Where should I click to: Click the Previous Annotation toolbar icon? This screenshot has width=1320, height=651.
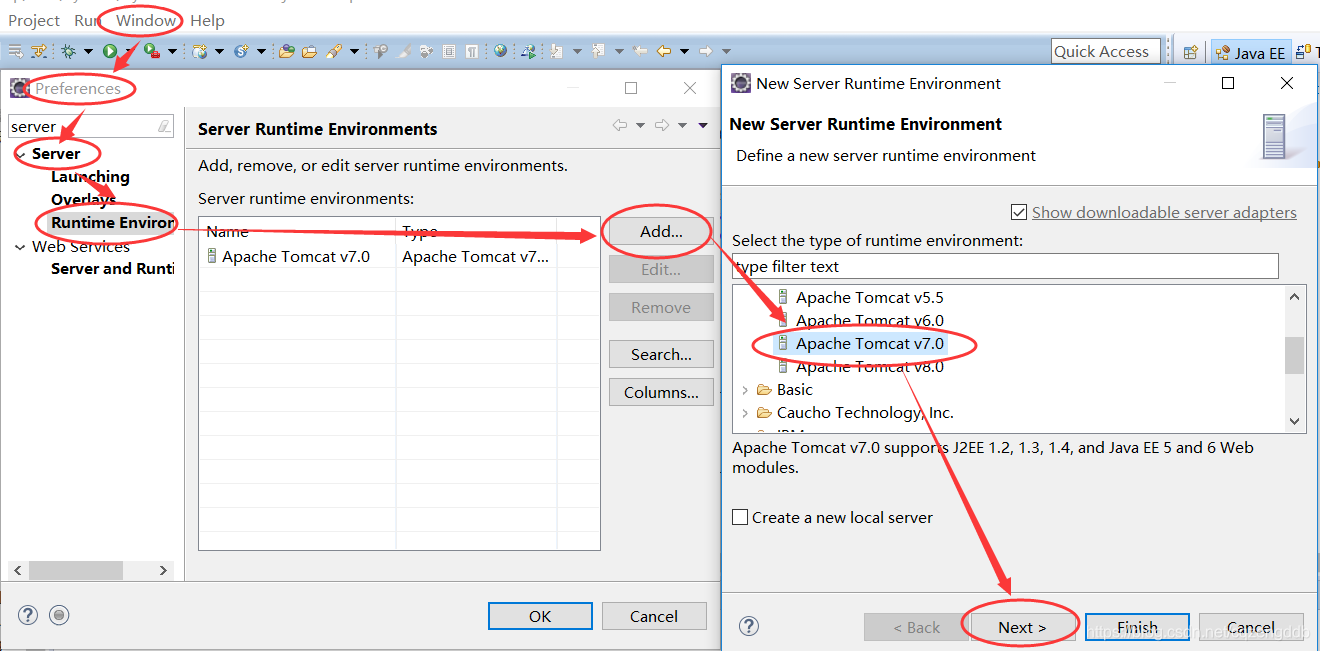(x=598, y=51)
